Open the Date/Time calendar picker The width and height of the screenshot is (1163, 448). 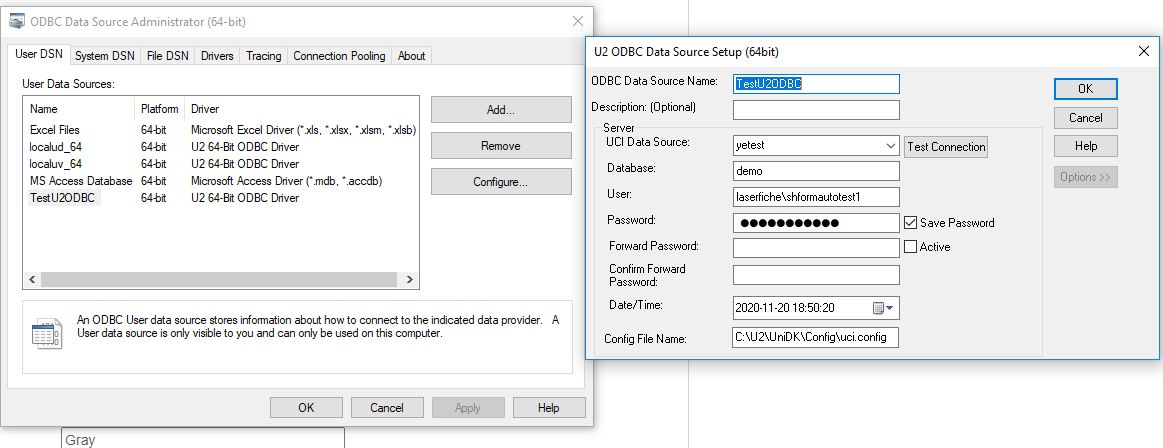[x=884, y=308]
